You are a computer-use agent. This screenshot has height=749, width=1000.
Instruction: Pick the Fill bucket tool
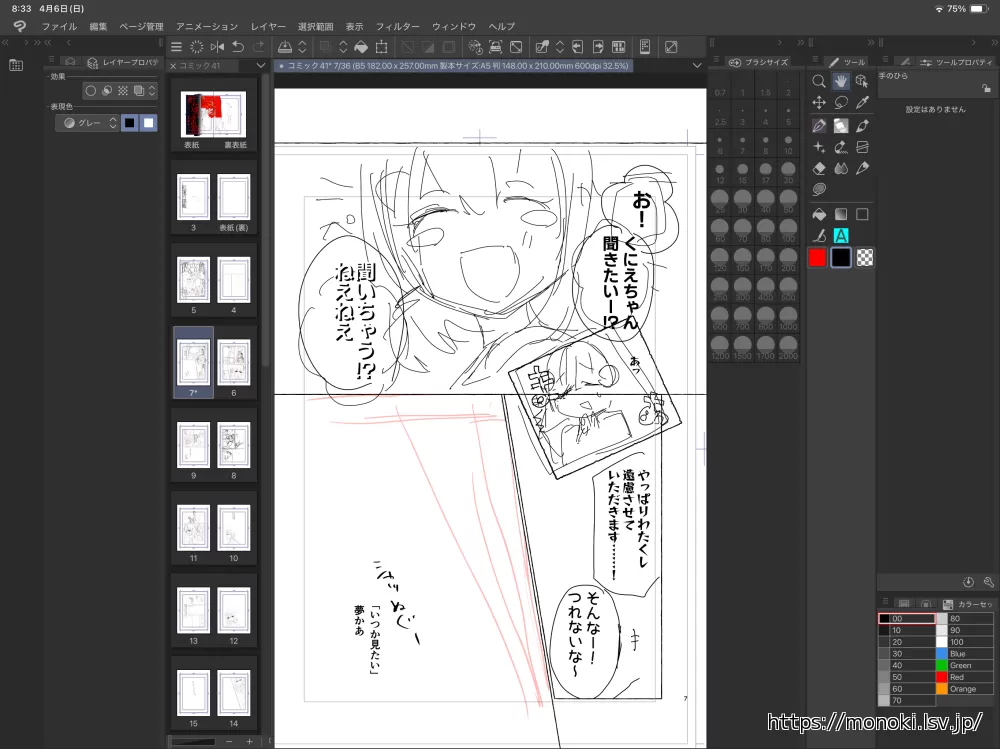point(819,214)
